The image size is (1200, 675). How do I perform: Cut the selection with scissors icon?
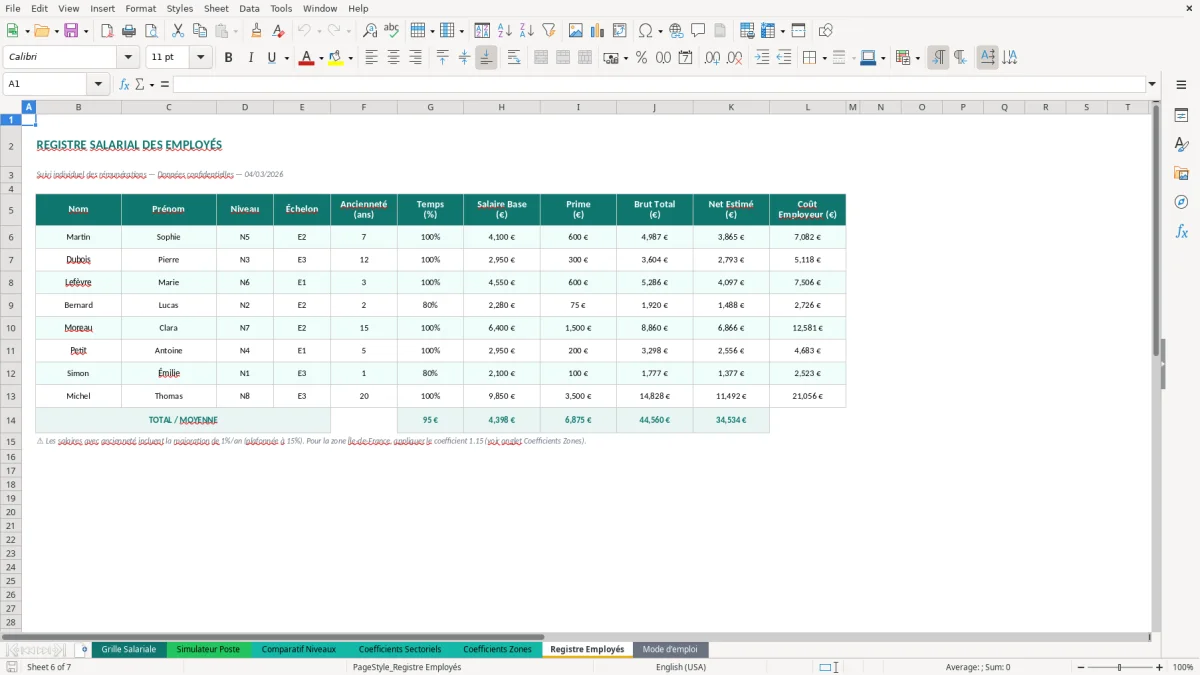pyautogui.click(x=178, y=31)
